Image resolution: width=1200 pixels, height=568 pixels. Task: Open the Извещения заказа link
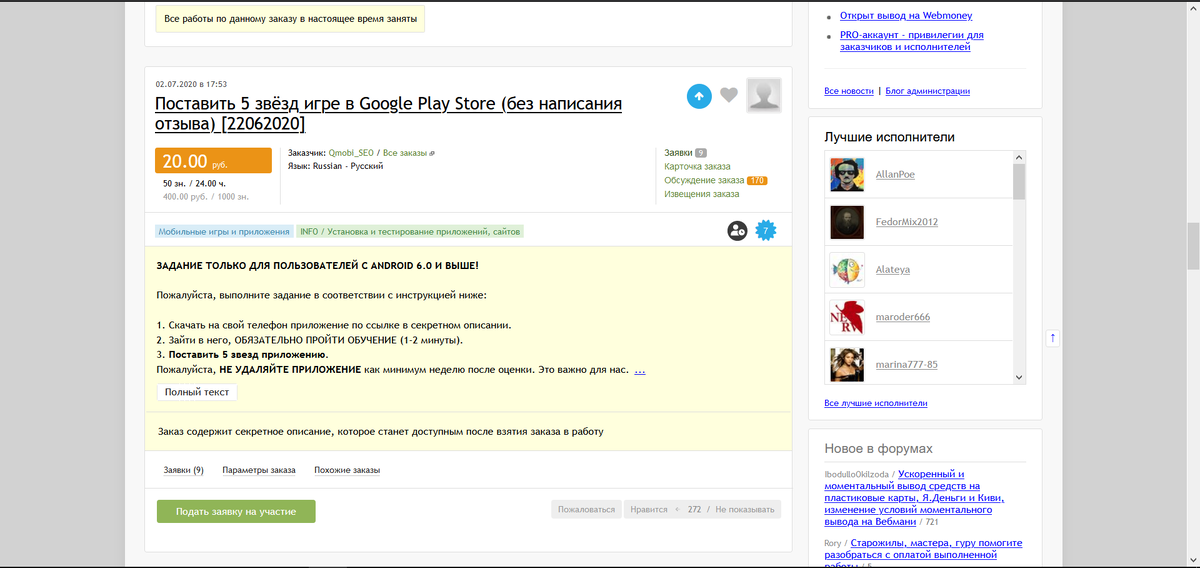[x=702, y=194]
